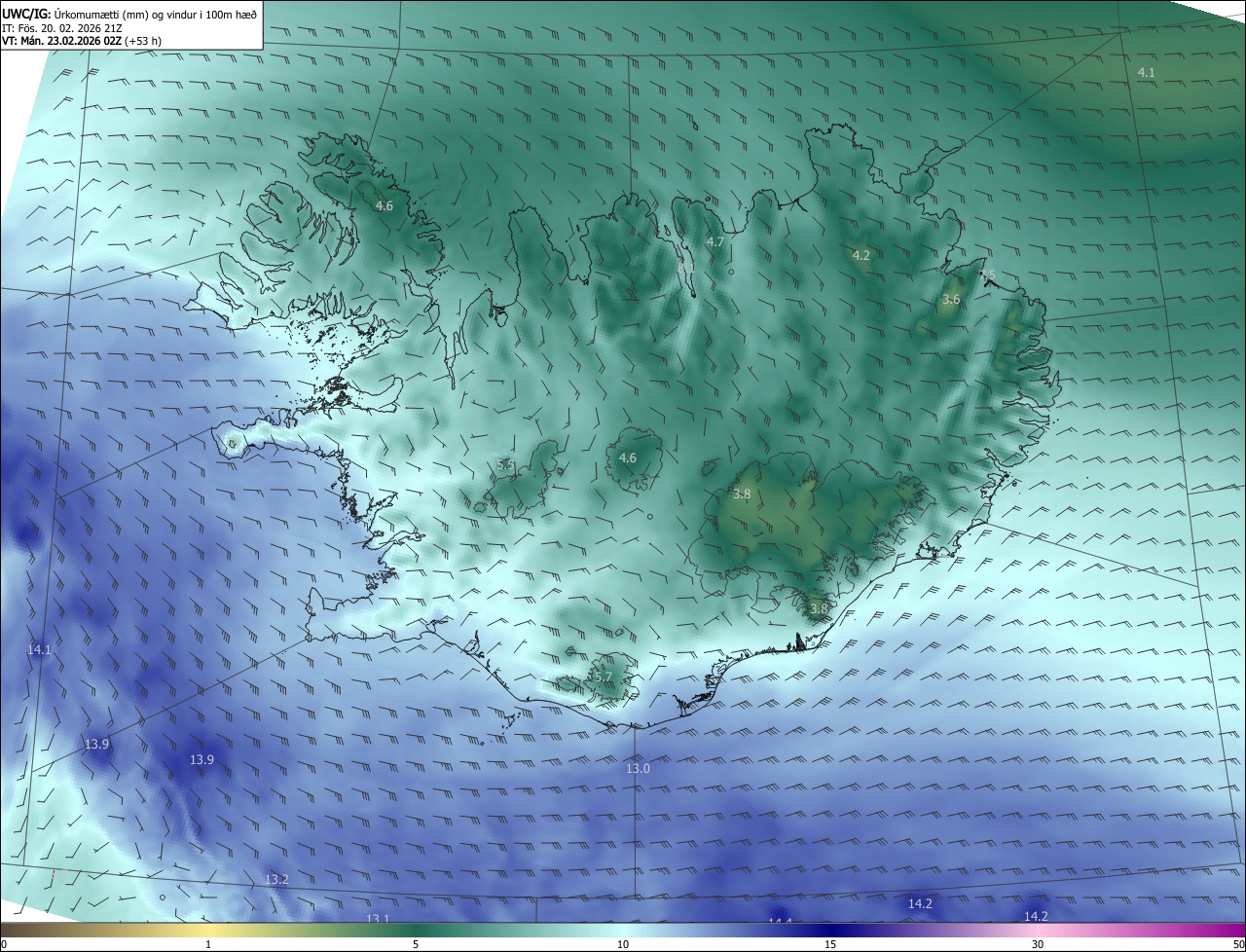Click the 5.7 value on Mýrdalsjökull glacier
Viewport: 1246px width, 952px height.
603,677
